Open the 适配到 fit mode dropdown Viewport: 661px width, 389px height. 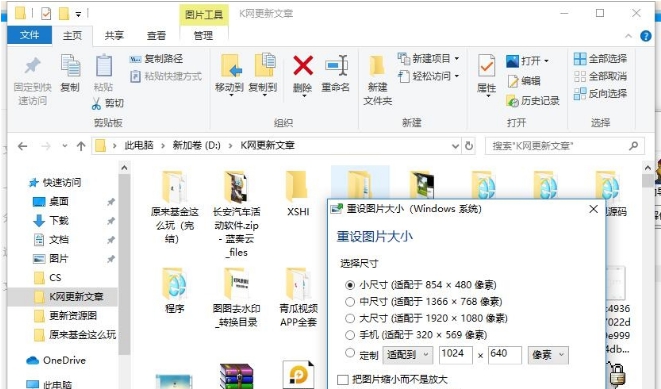coord(408,355)
